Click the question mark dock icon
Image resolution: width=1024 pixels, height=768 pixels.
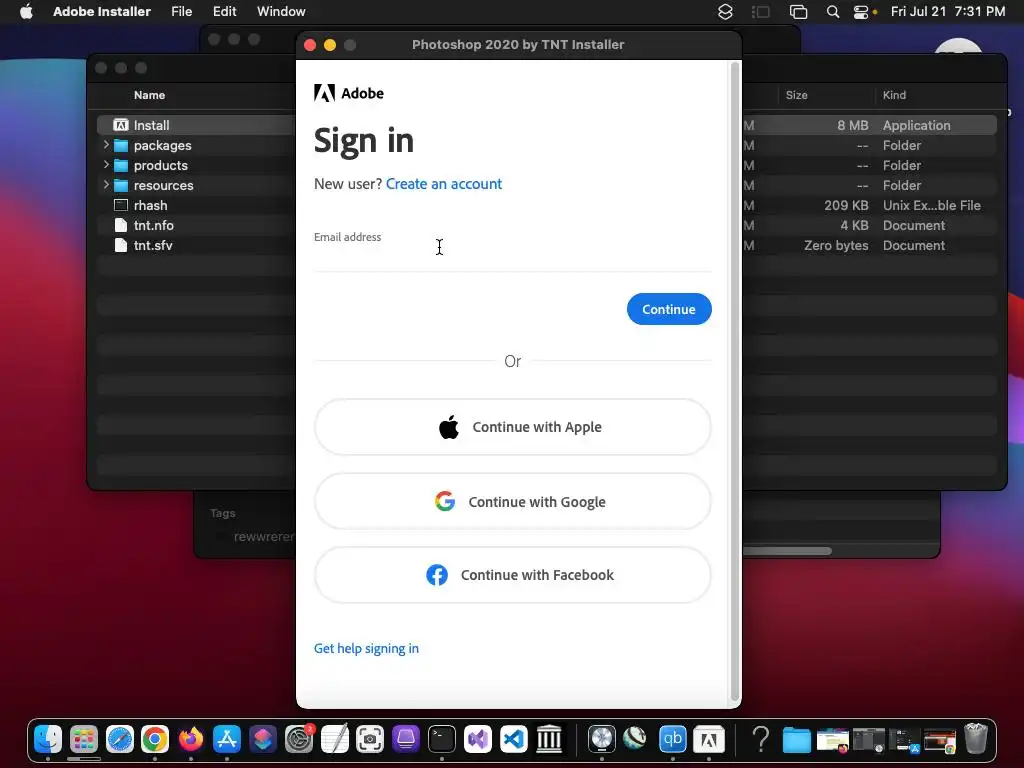761,739
